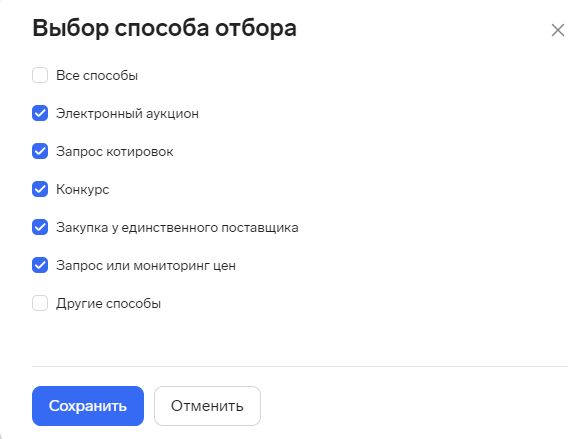Click 'Закупка у единственного поставщика' label text
The height and width of the screenshot is (439, 588).
pyautogui.click(x=177, y=228)
